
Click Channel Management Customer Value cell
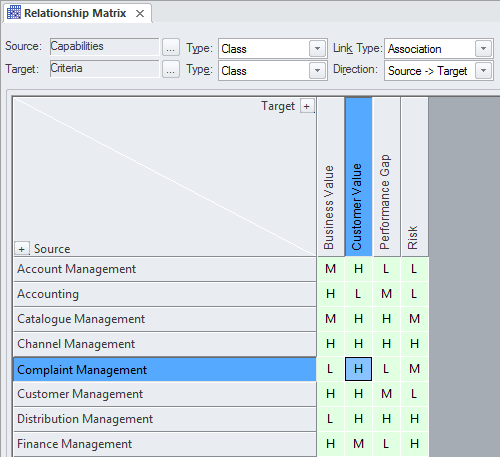(359, 344)
